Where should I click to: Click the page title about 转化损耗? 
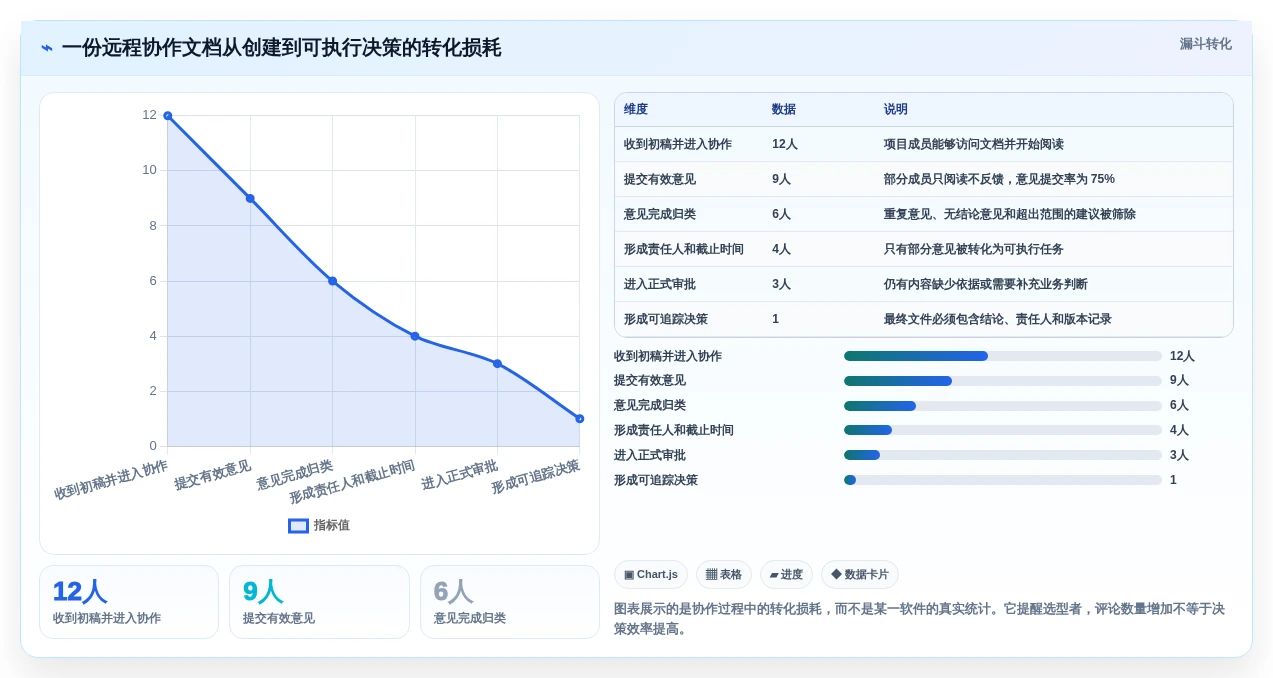[281, 48]
